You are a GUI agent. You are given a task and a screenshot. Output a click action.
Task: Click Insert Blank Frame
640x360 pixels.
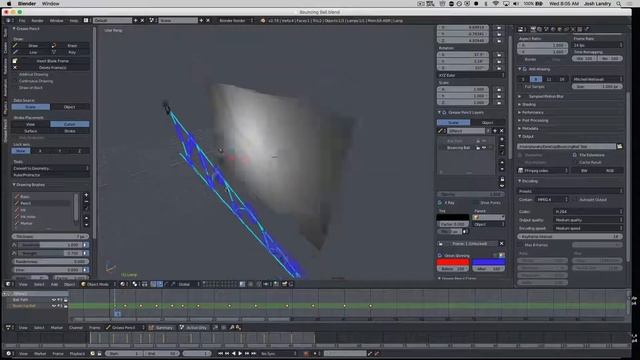tap(51, 61)
